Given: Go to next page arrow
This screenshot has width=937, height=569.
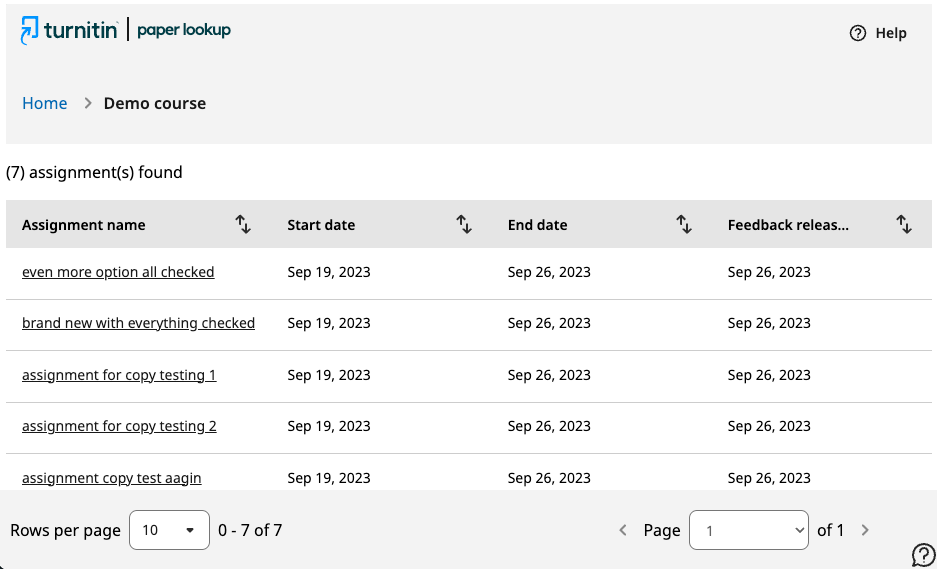Looking at the screenshot, I should (x=865, y=530).
